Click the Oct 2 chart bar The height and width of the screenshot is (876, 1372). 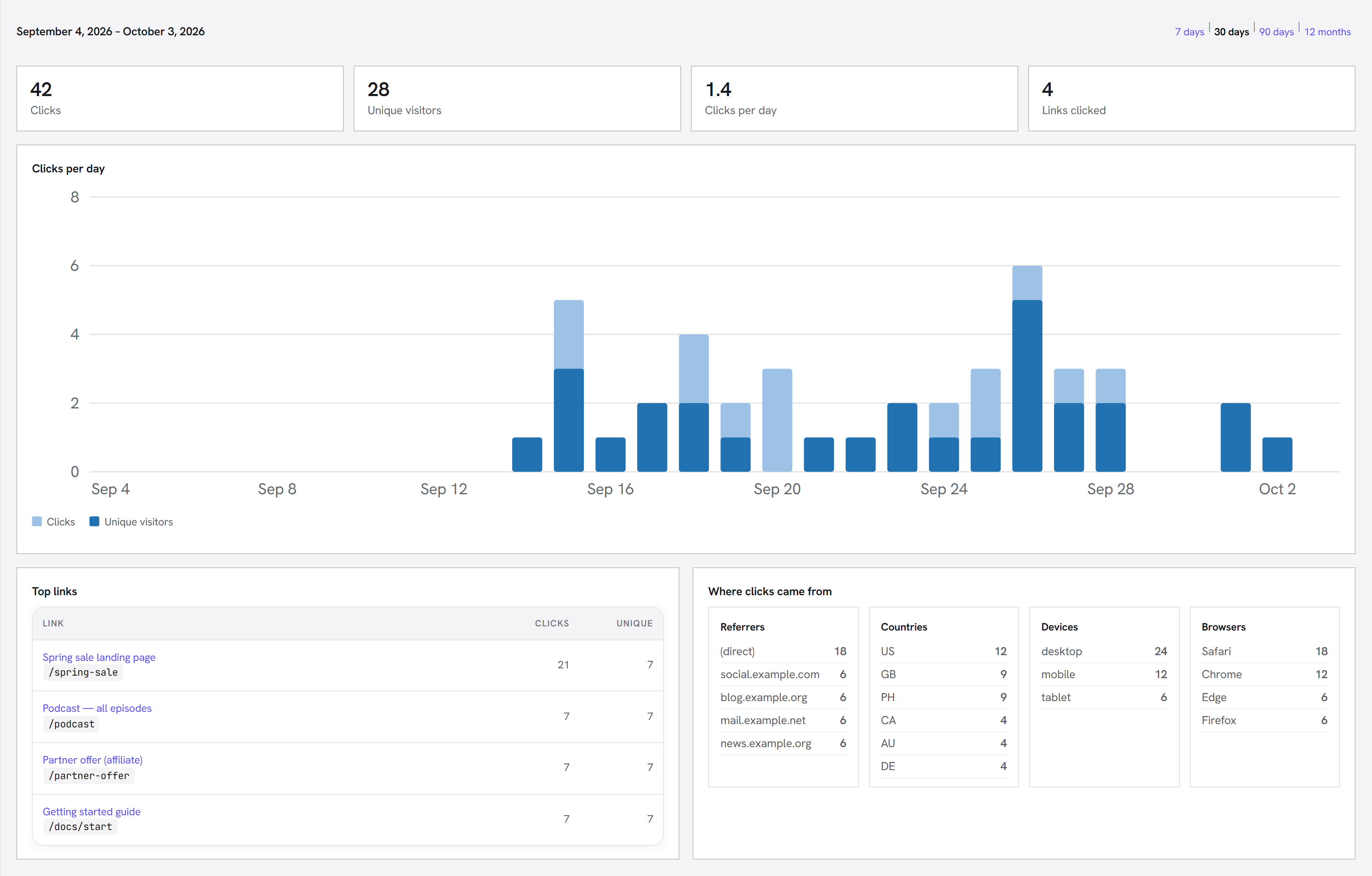point(1277,454)
